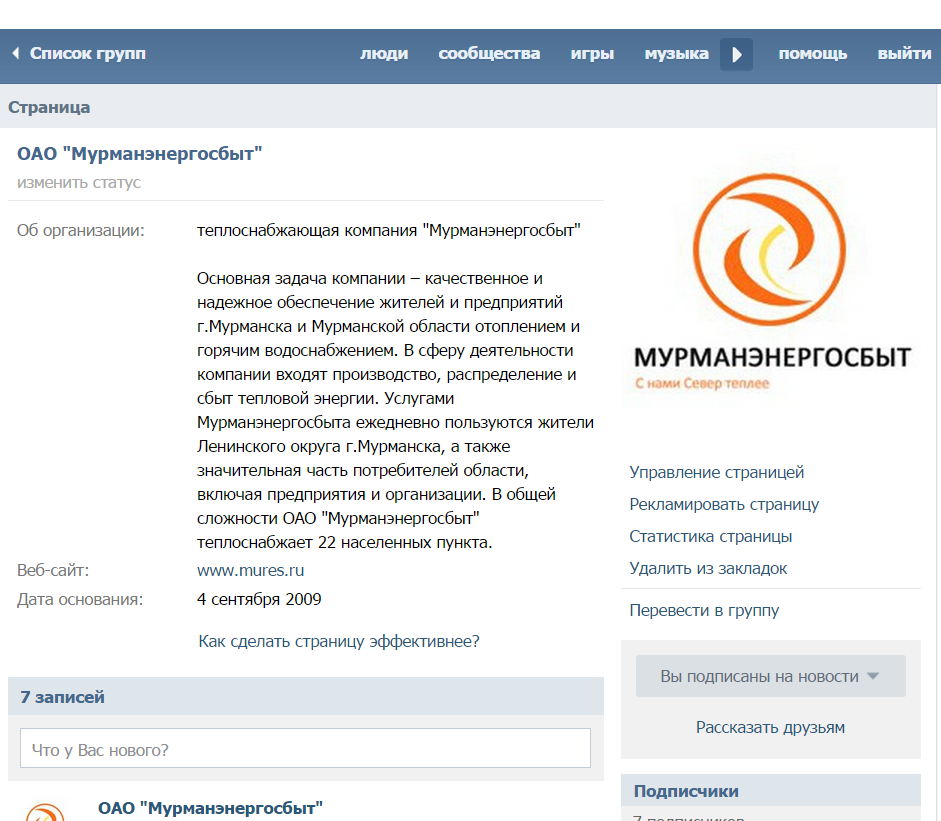The width and height of the screenshot is (941, 821).
Task: Open the игры menu item
Action: (592, 54)
